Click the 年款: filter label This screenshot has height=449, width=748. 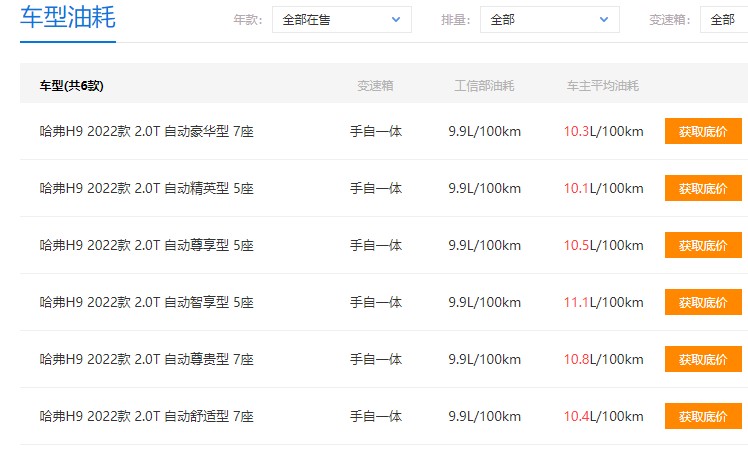pyautogui.click(x=248, y=20)
